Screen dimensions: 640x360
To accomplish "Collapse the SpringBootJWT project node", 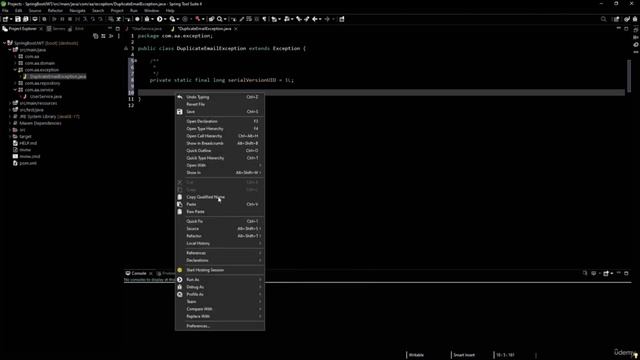I will tap(4, 43).
